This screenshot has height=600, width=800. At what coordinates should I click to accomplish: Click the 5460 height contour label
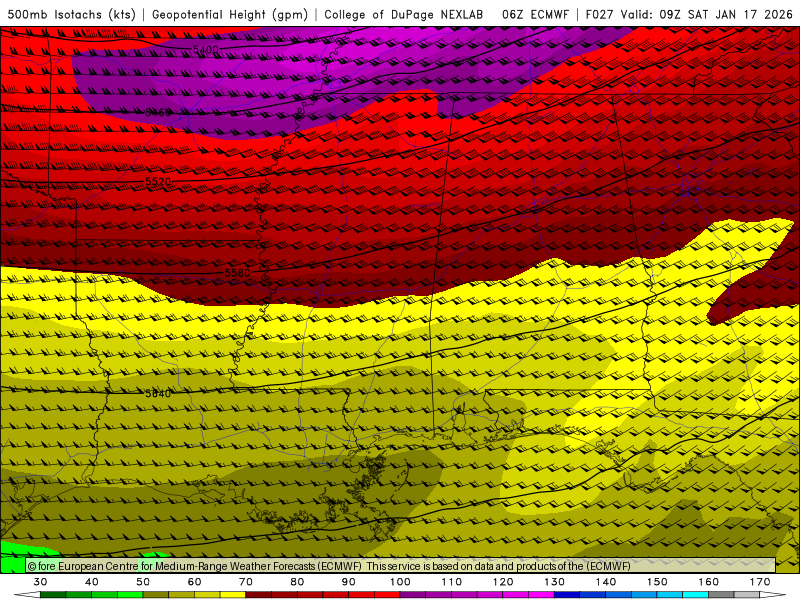point(158,112)
